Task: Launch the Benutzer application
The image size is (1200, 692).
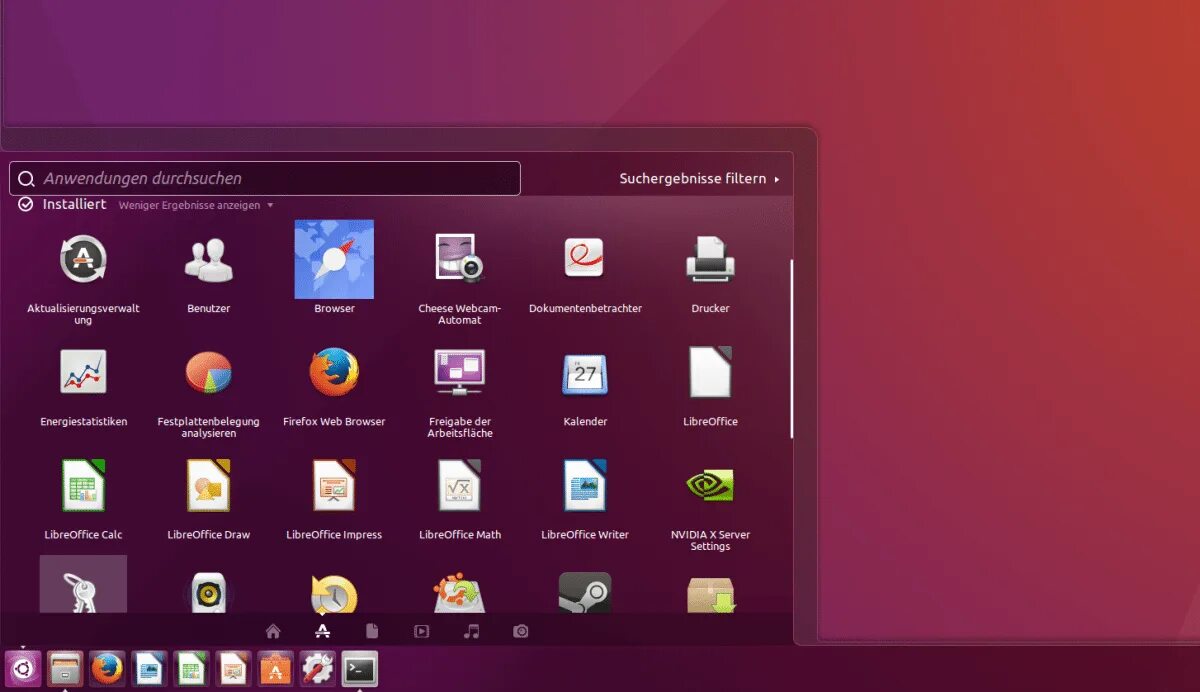Action: click(x=208, y=260)
